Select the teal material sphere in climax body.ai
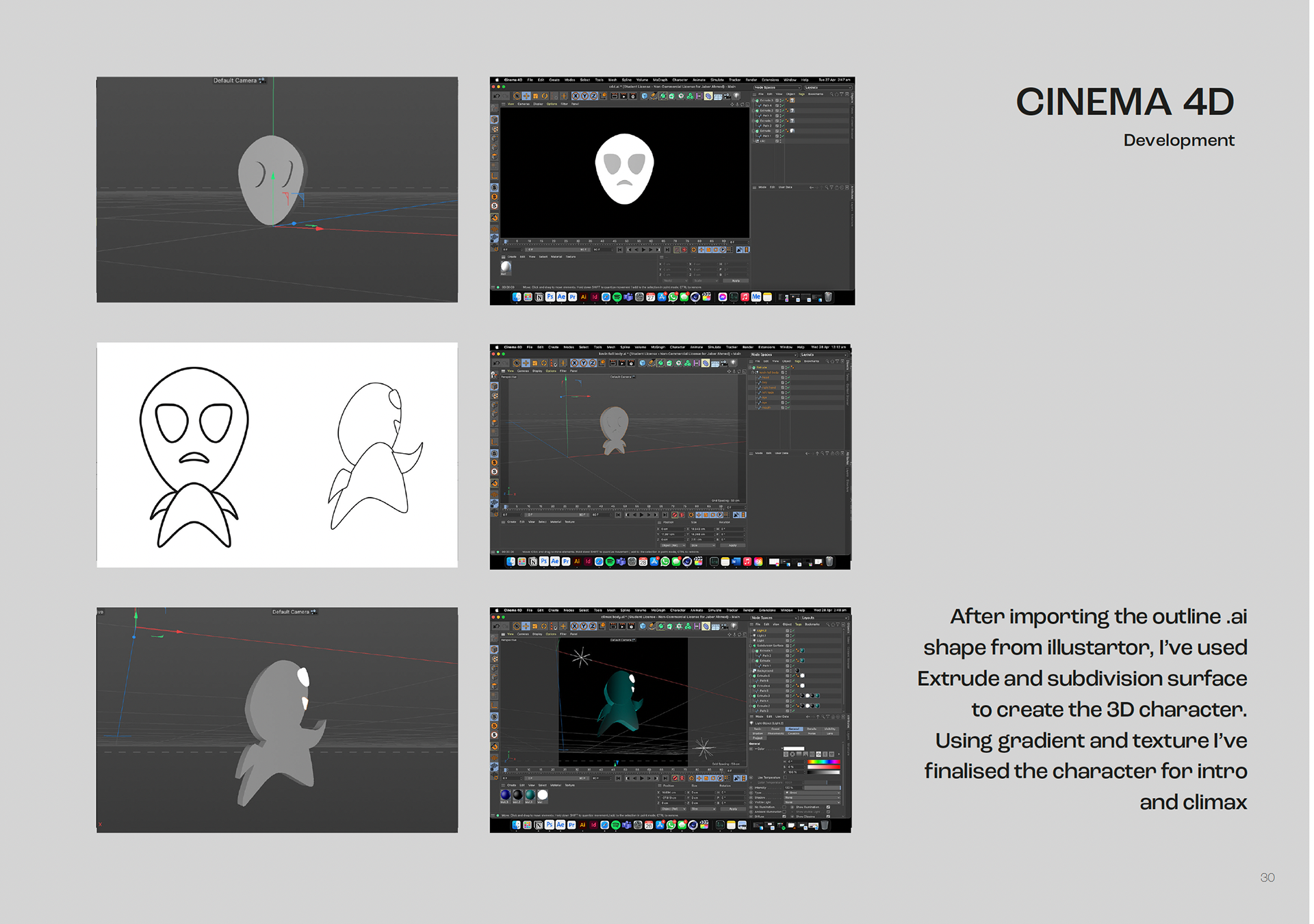 pos(530,795)
